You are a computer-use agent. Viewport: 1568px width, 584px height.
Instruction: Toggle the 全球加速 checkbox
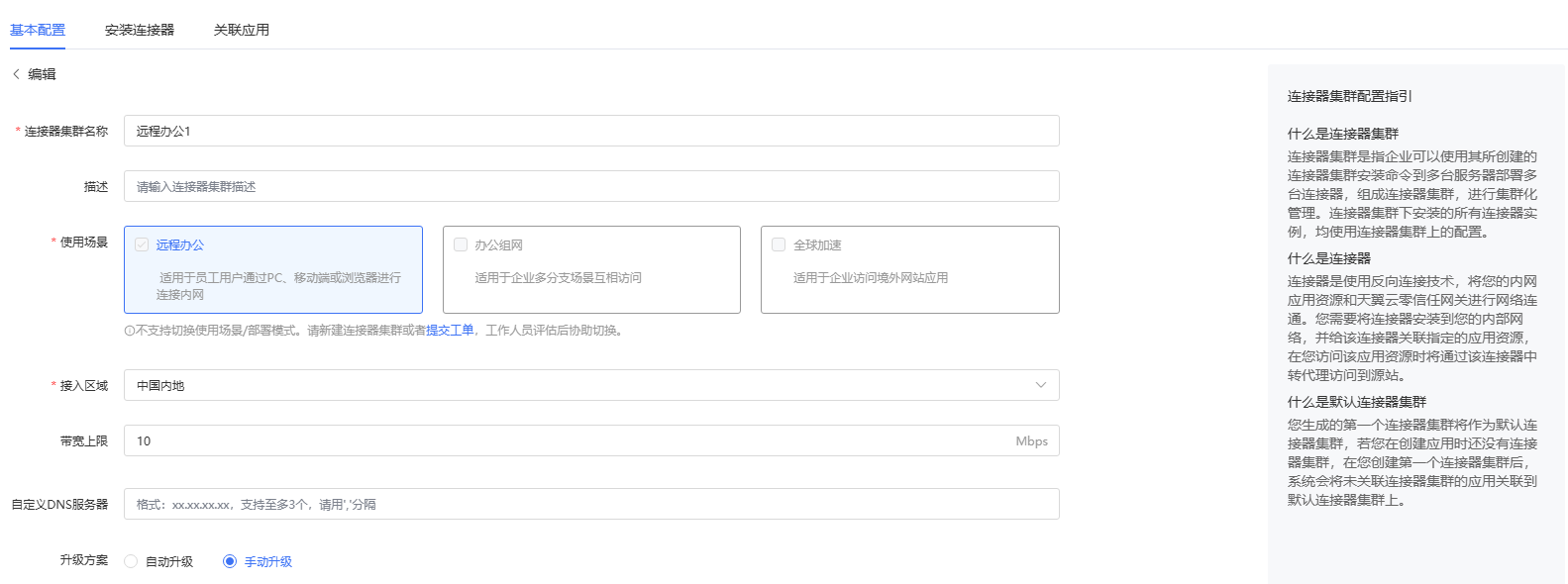pyautogui.click(x=779, y=244)
